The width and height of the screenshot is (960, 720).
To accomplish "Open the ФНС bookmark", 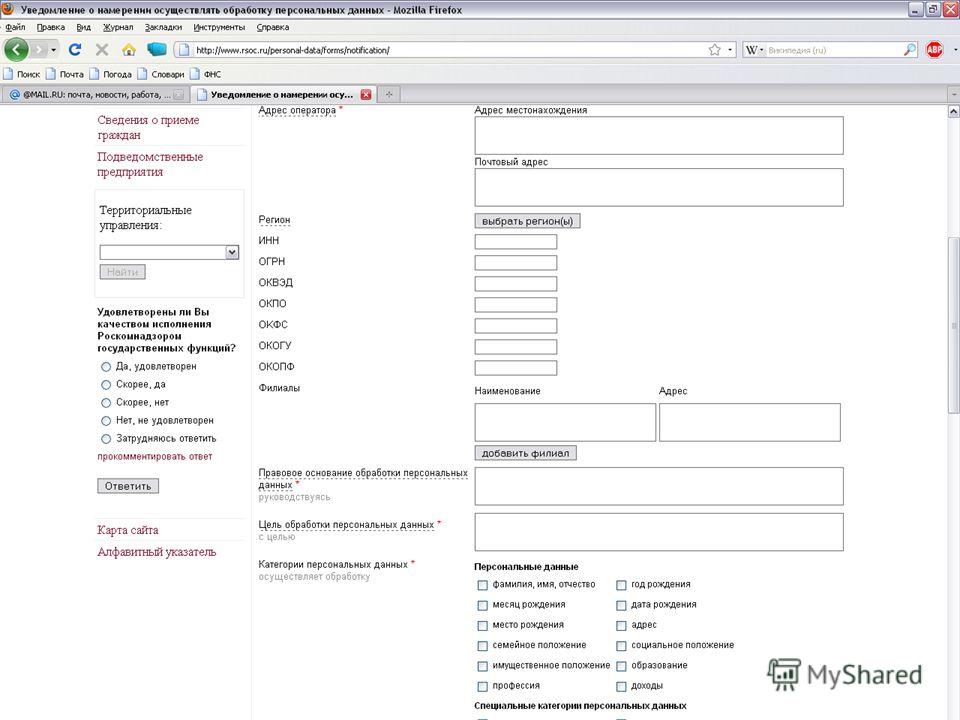I will [206, 74].
